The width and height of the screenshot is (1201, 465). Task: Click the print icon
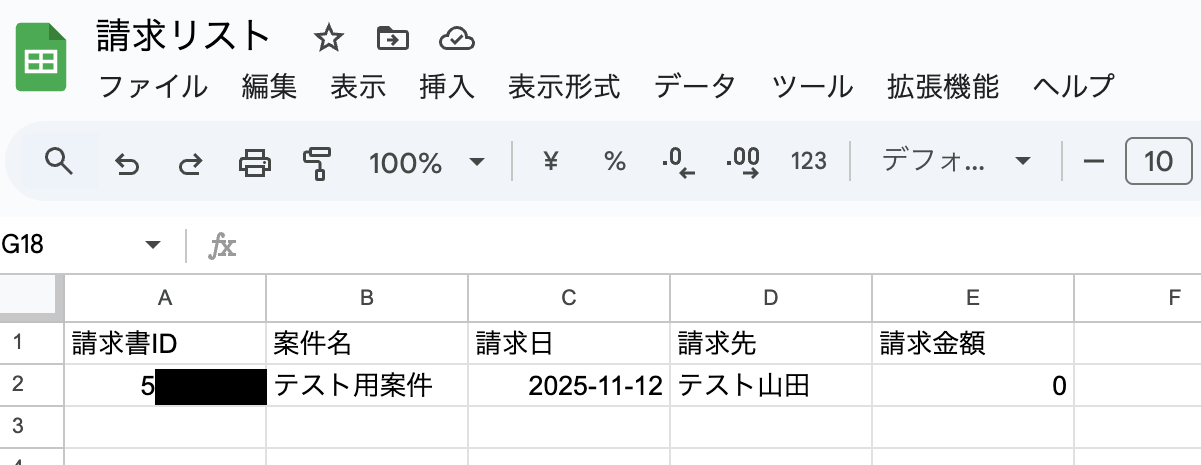click(x=254, y=162)
